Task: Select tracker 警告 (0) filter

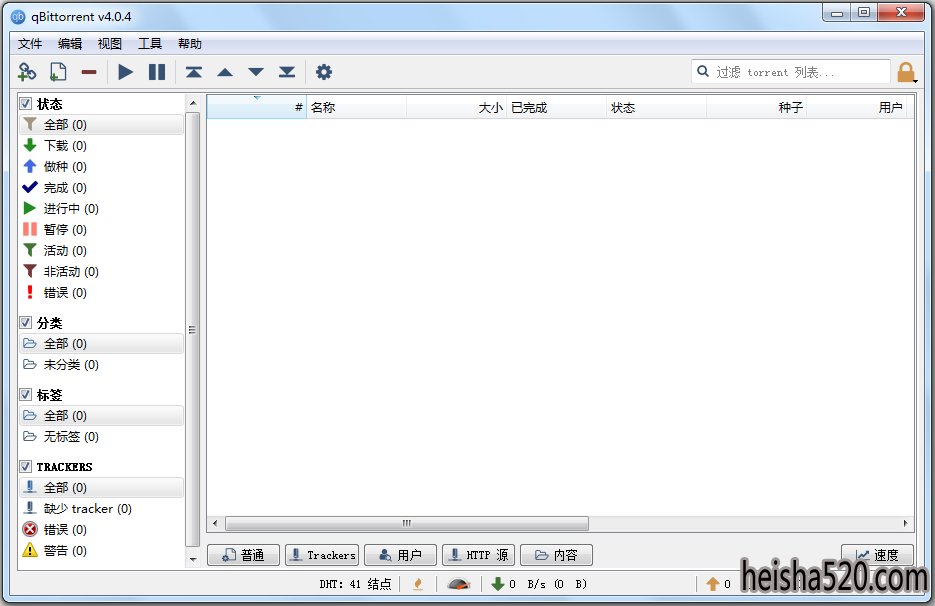Action: 101,551
